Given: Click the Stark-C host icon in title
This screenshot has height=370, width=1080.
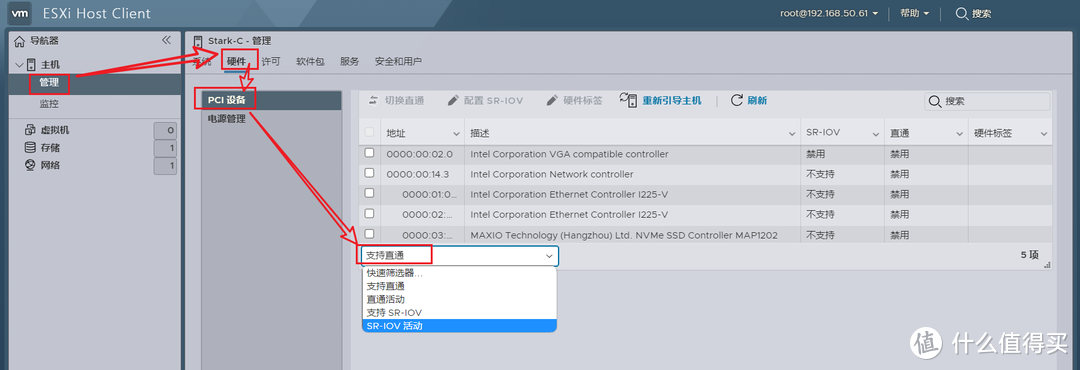Looking at the screenshot, I should click(x=198, y=41).
